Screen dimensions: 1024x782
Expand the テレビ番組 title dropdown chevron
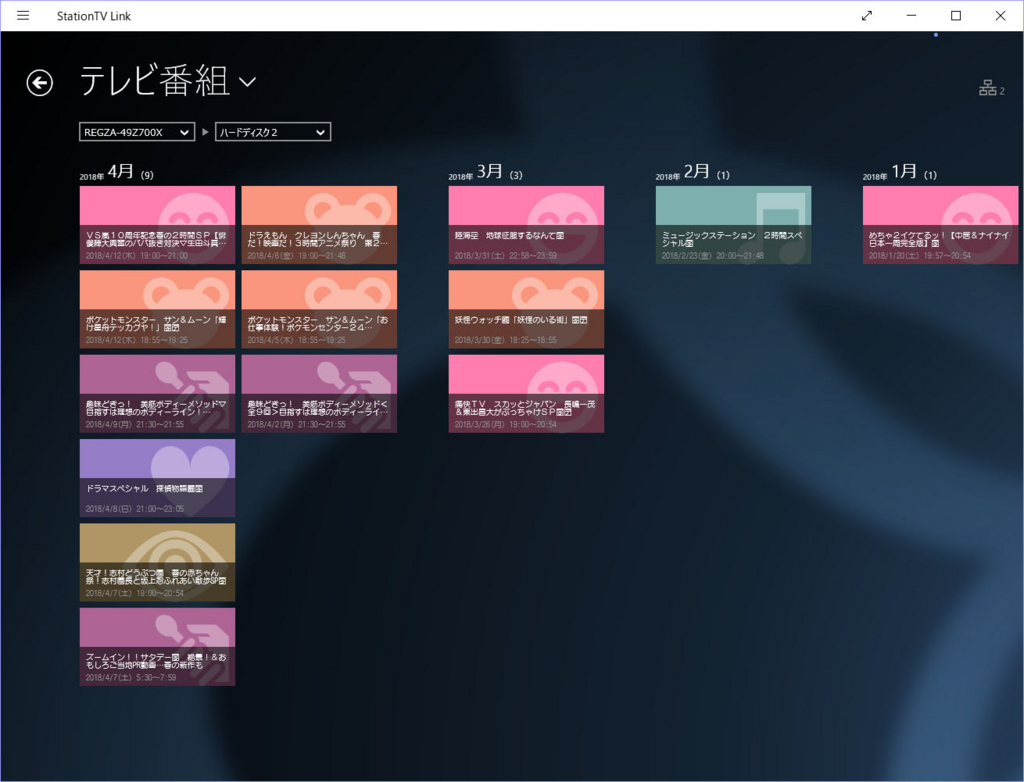pos(248,82)
